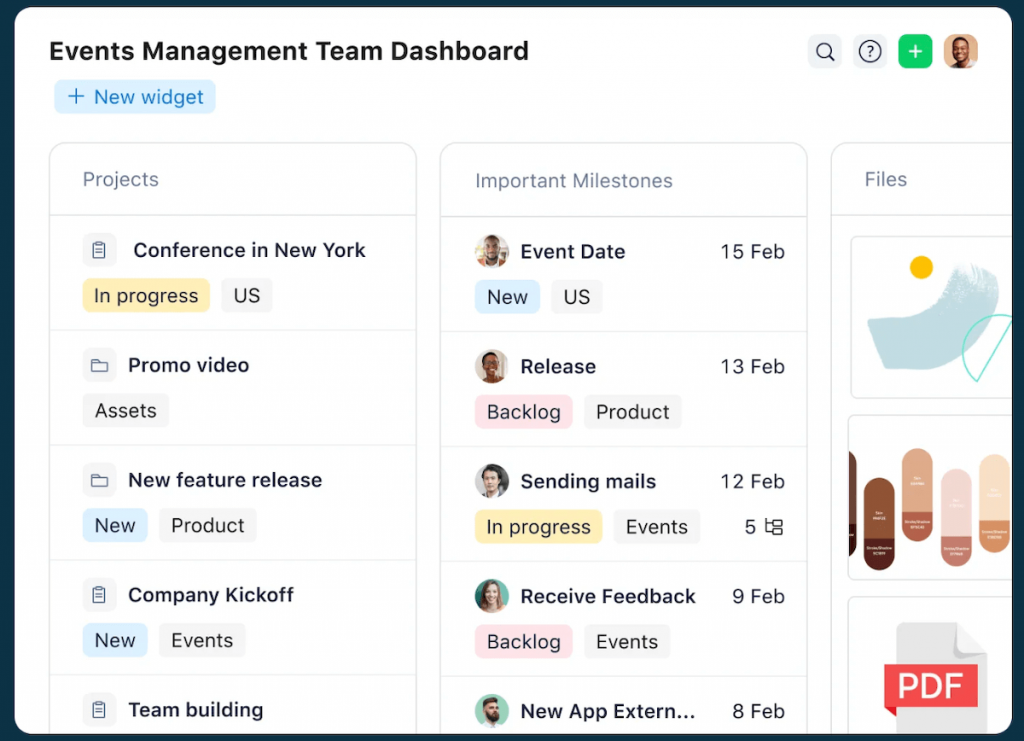
Task: Add a New widget
Action: click(x=135, y=97)
